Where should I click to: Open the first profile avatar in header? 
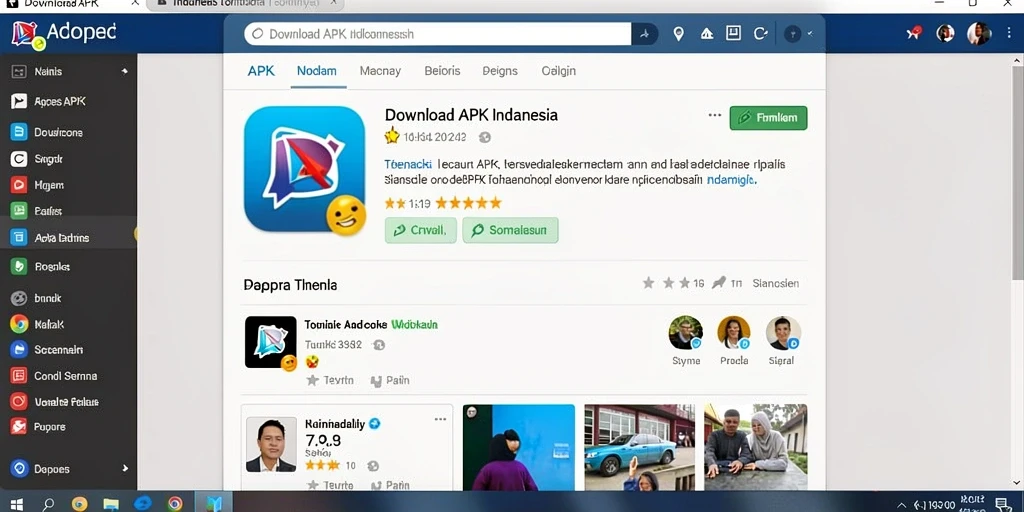[x=946, y=33]
